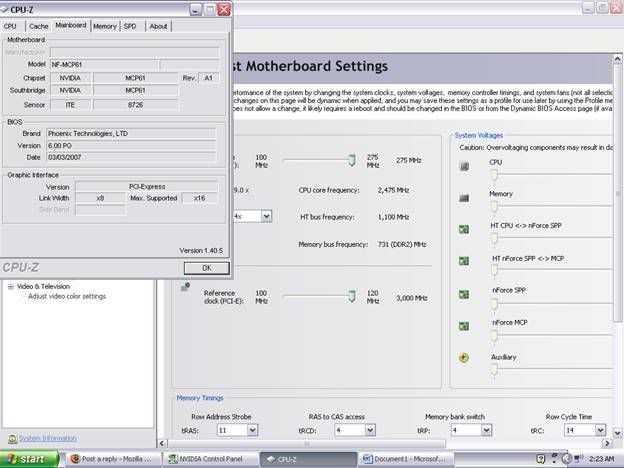
Task: Click the 275 MHz reference clock slider handle
Action: pyautogui.click(x=352, y=160)
